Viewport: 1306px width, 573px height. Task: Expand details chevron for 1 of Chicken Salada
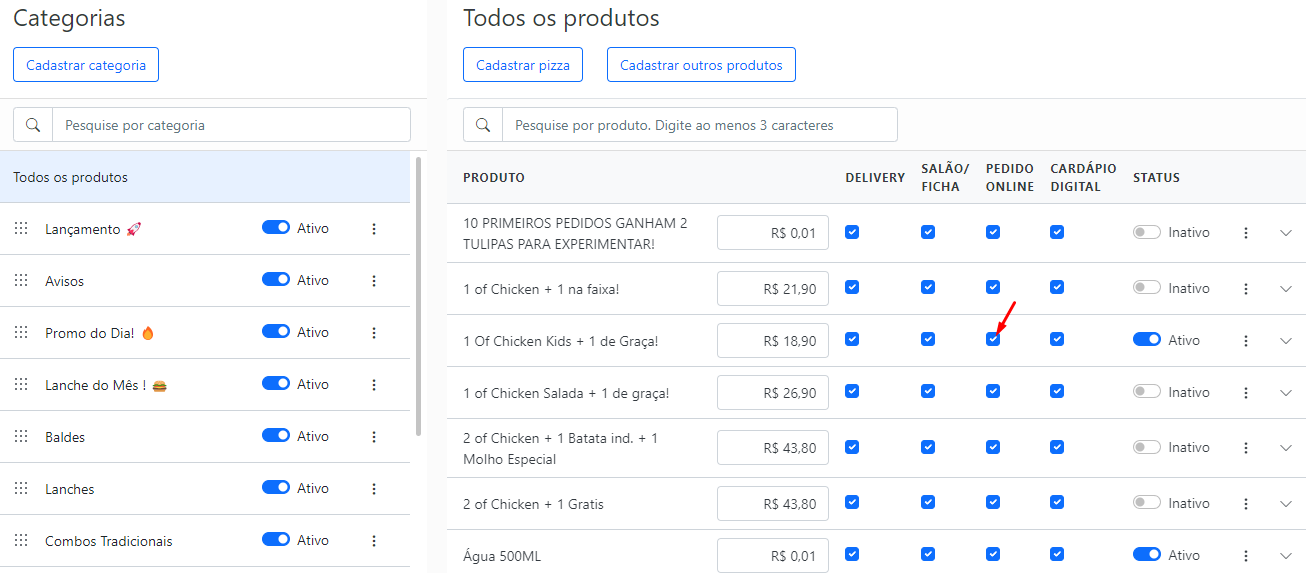pyautogui.click(x=1286, y=393)
